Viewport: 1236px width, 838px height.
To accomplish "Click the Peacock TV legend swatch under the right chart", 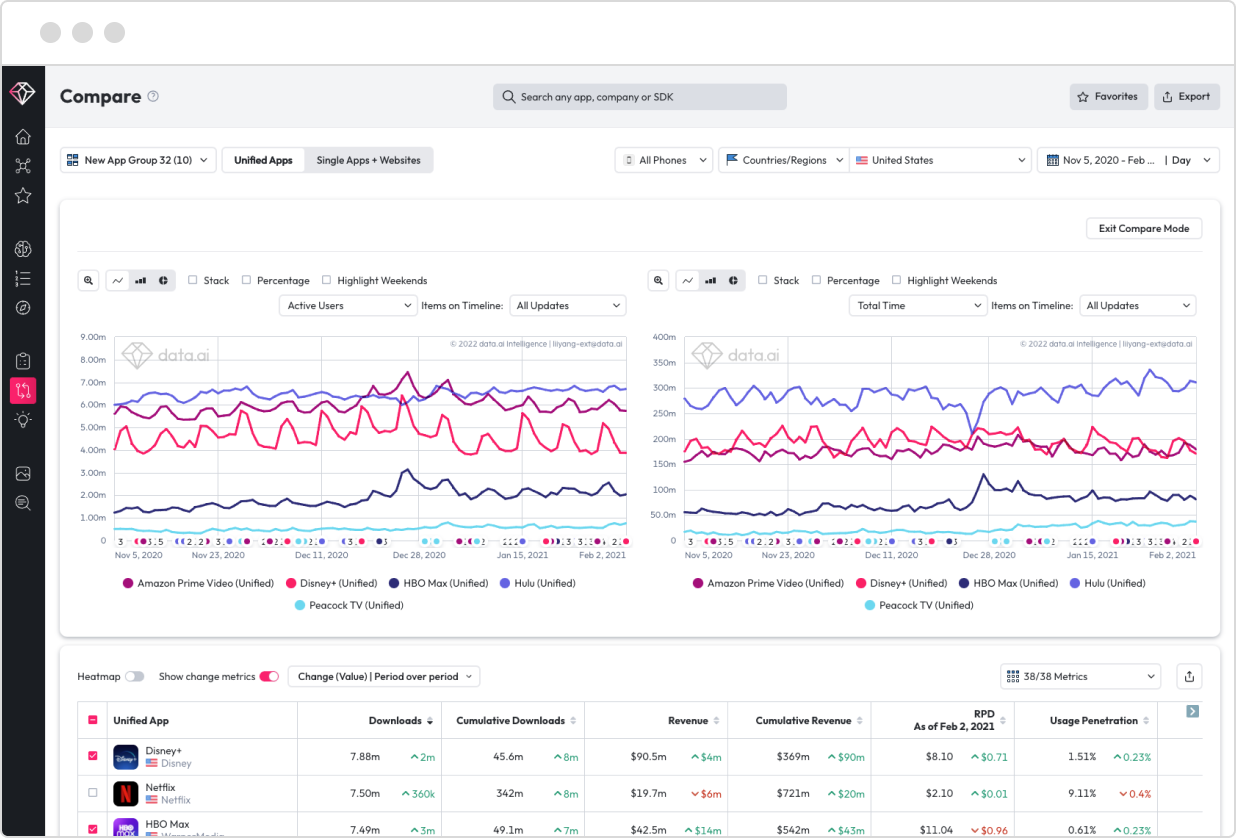I will [x=870, y=605].
